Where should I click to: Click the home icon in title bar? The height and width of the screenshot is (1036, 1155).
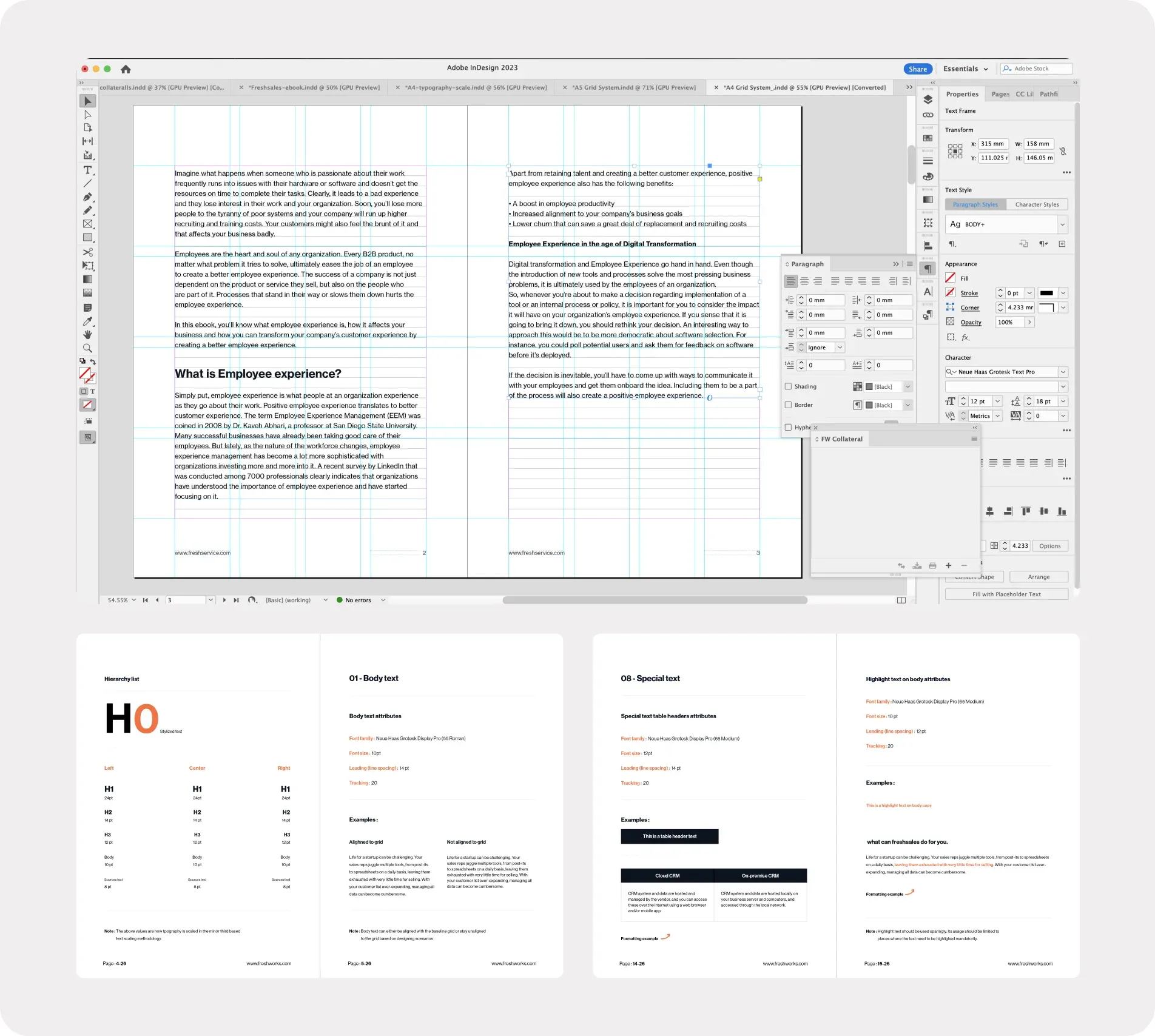point(126,69)
